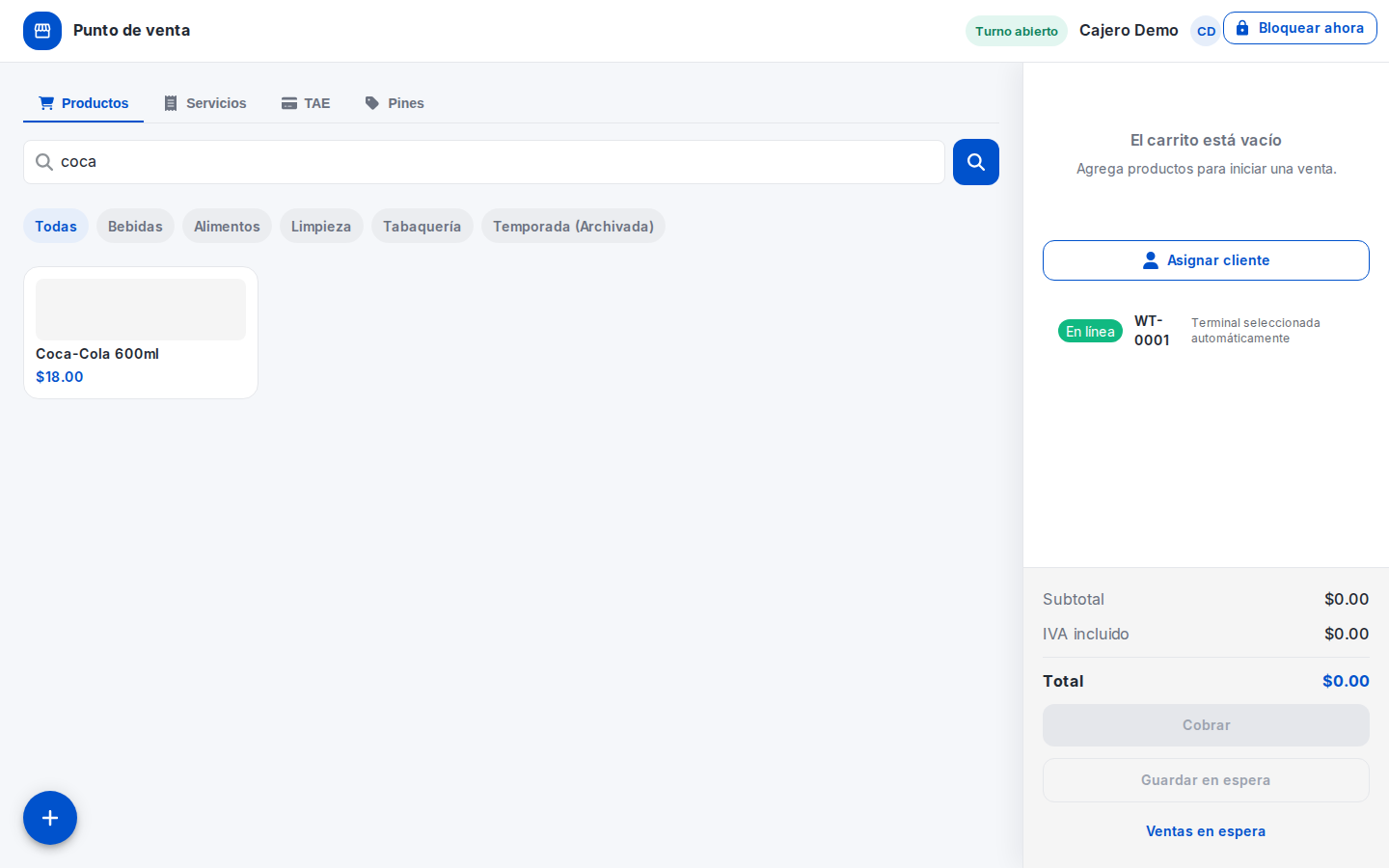Screen dimensions: 1389x868
Task: Click the Punto de venta store logo
Action: pos(42,31)
